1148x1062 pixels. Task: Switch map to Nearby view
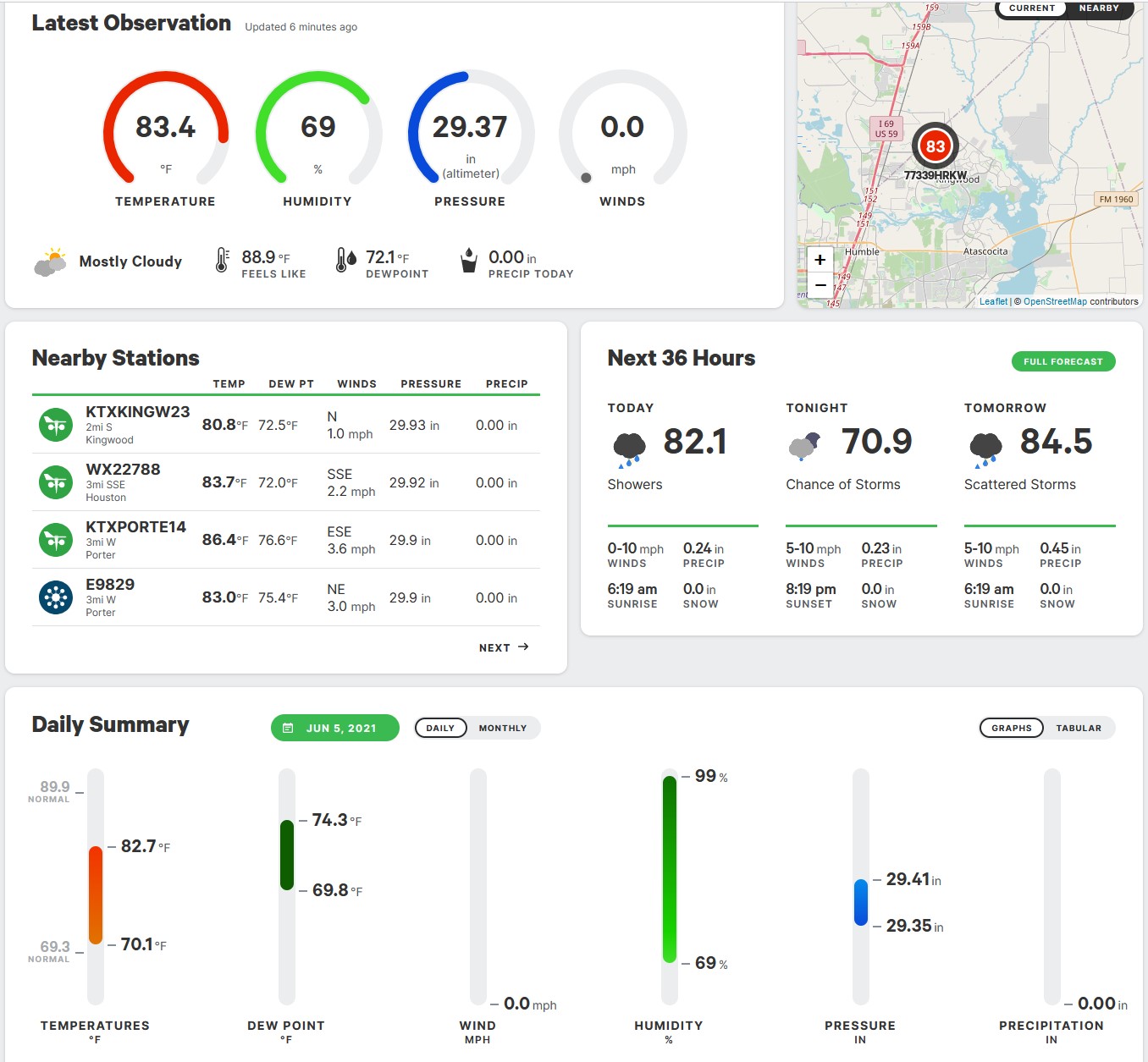click(x=1098, y=8)
